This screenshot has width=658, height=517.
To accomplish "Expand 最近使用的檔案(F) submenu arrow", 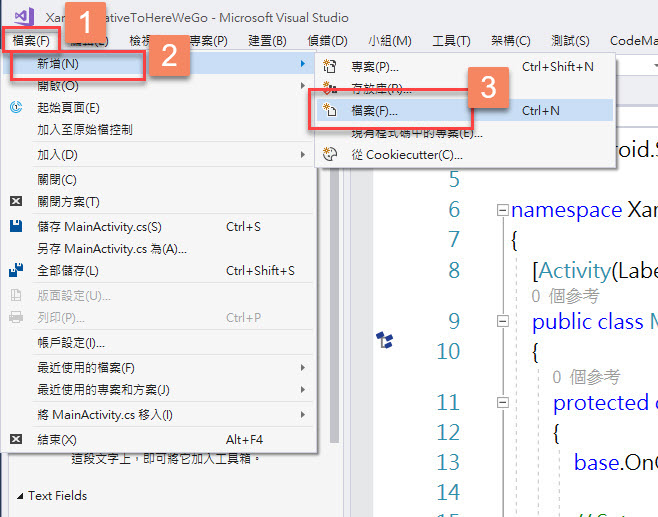I will point(303,368).
